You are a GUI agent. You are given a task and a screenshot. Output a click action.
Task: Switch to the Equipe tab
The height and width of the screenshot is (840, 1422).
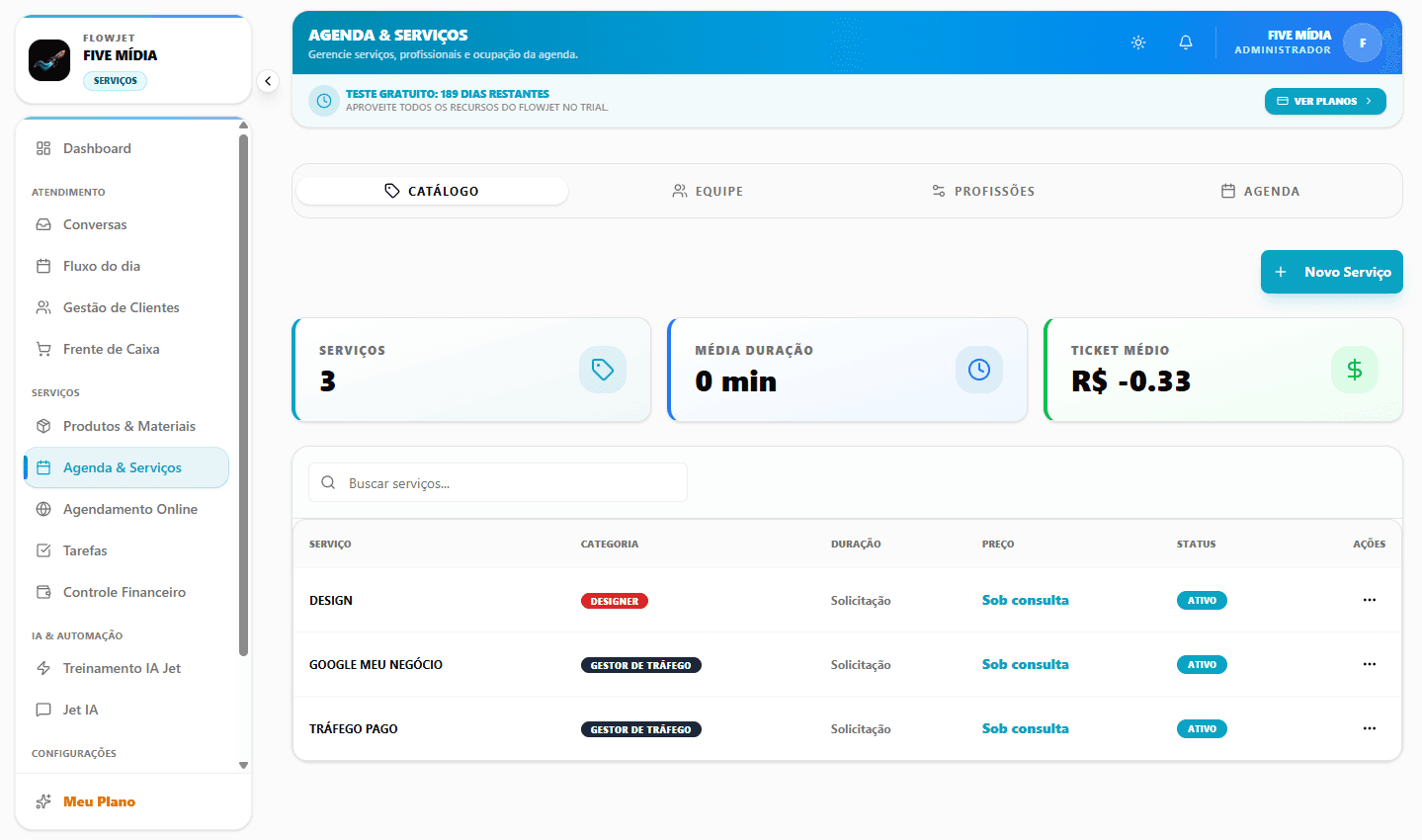708,191
